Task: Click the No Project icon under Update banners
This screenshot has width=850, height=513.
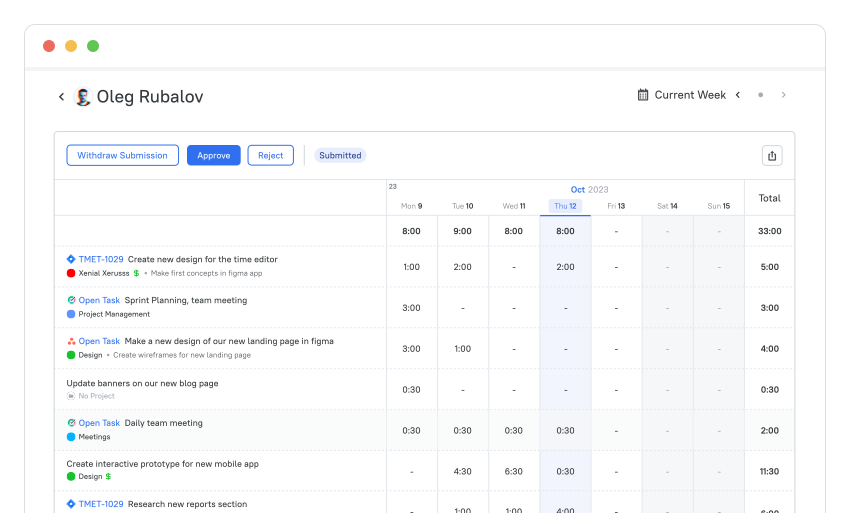Action: click(x=71, y=396)
